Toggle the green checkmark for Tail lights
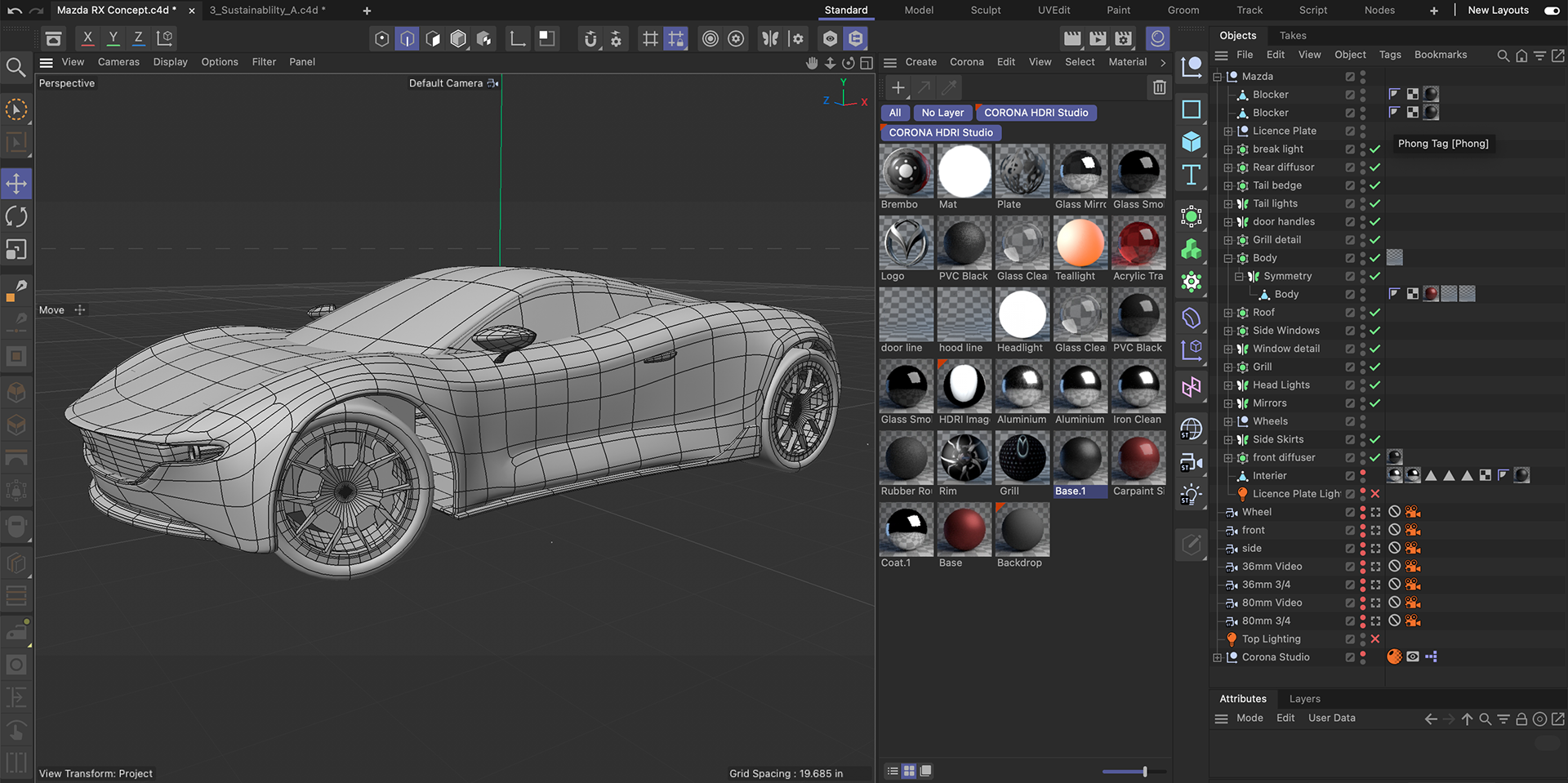This screenshot has width=1568, height=783. tap(1375, 204)
